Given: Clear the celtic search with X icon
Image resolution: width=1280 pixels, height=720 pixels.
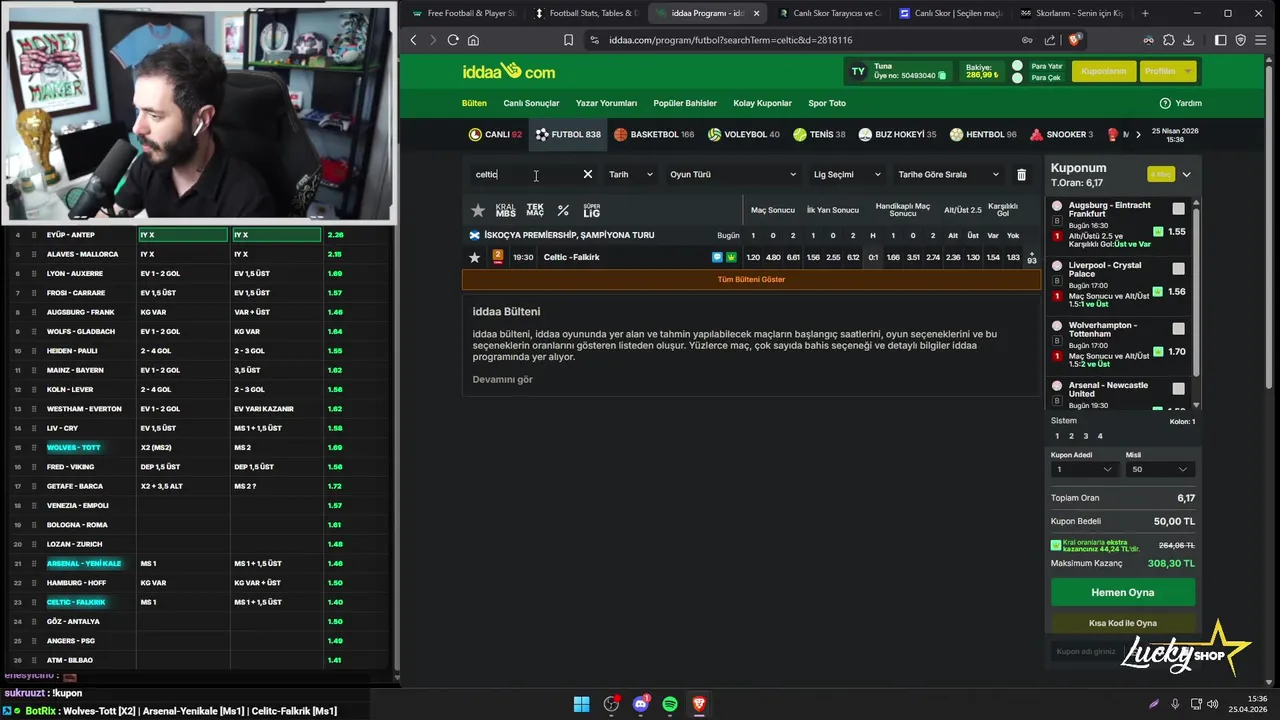Looking at the screenshot, I should [588, 174].
